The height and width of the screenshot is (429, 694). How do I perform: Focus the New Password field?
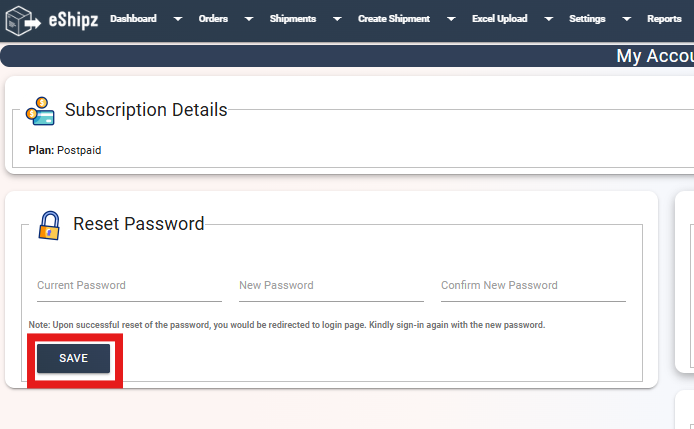331,288
